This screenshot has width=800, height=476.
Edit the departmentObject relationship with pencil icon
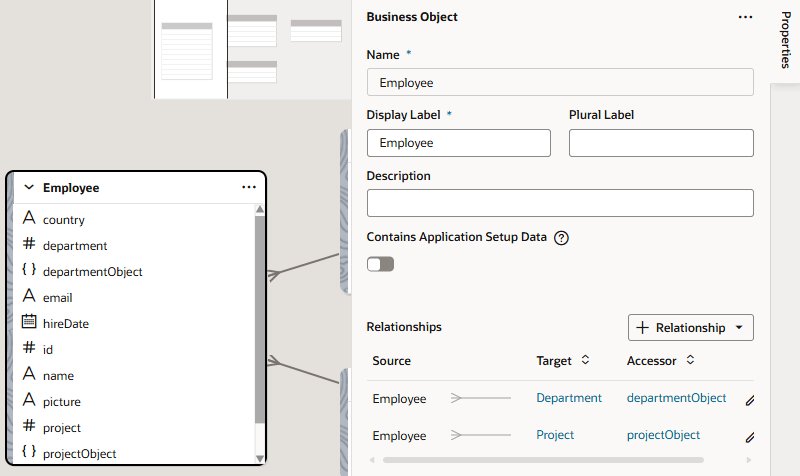click(x=749, y=400)
